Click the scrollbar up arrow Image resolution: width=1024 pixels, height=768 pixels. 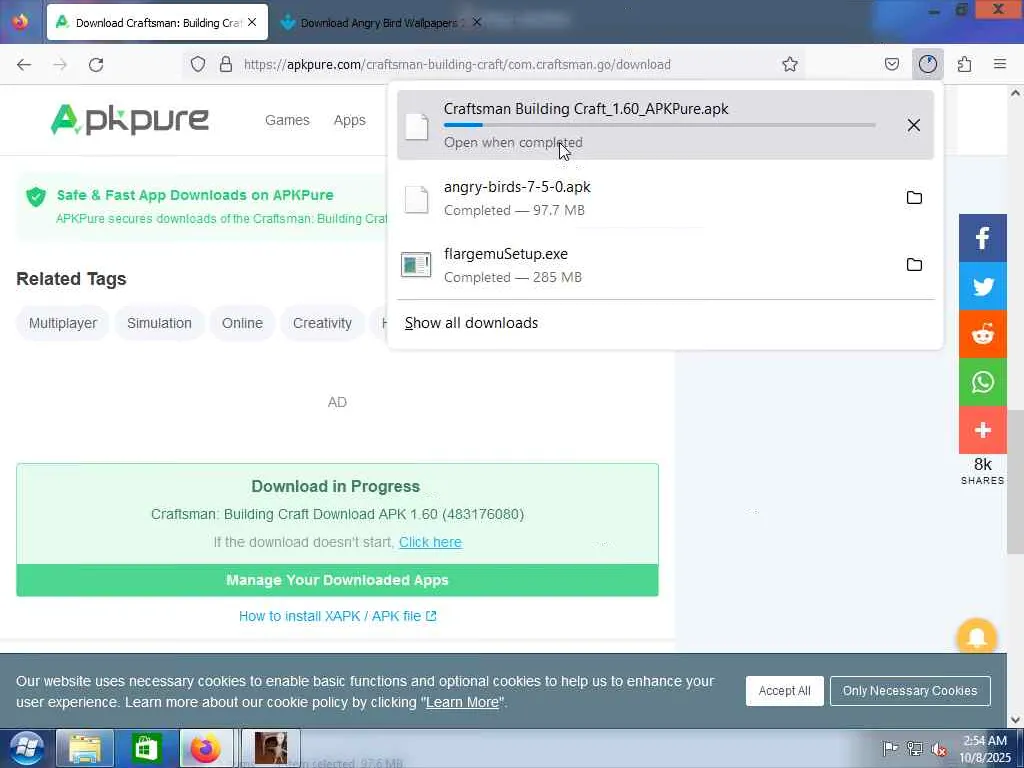(x=1015, y=93)
